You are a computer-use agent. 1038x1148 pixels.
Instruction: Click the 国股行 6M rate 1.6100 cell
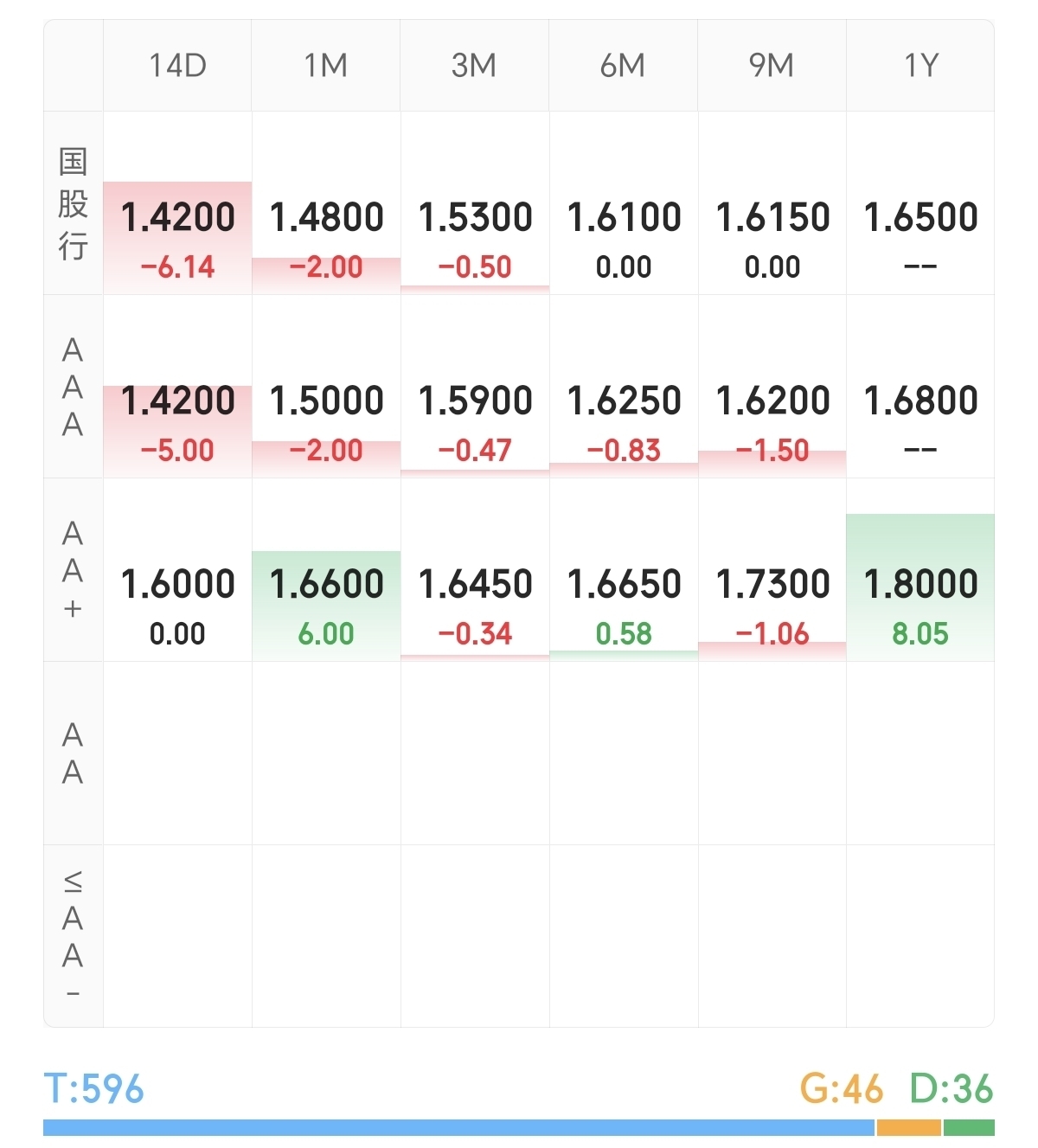(623, 234)
